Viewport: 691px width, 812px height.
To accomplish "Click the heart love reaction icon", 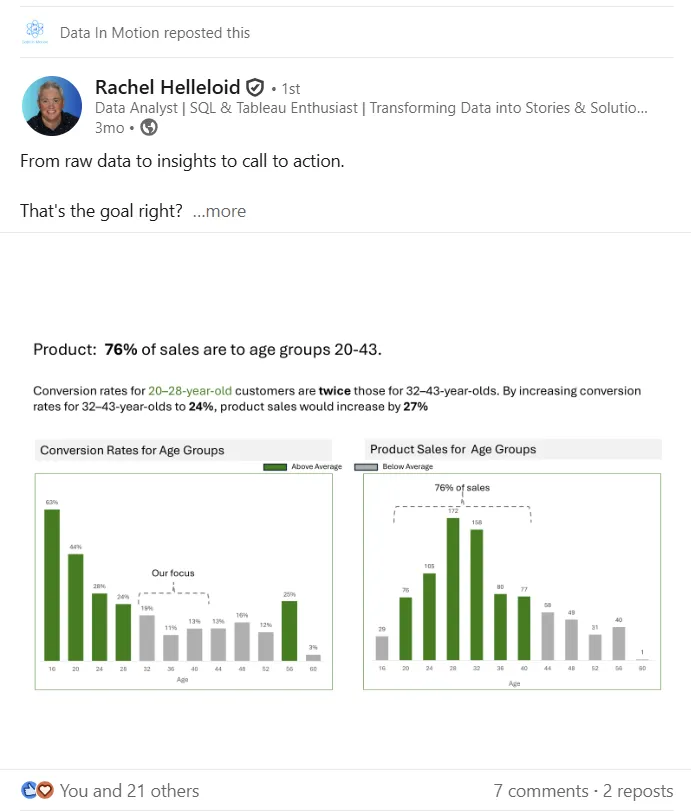I will [46, 790].
